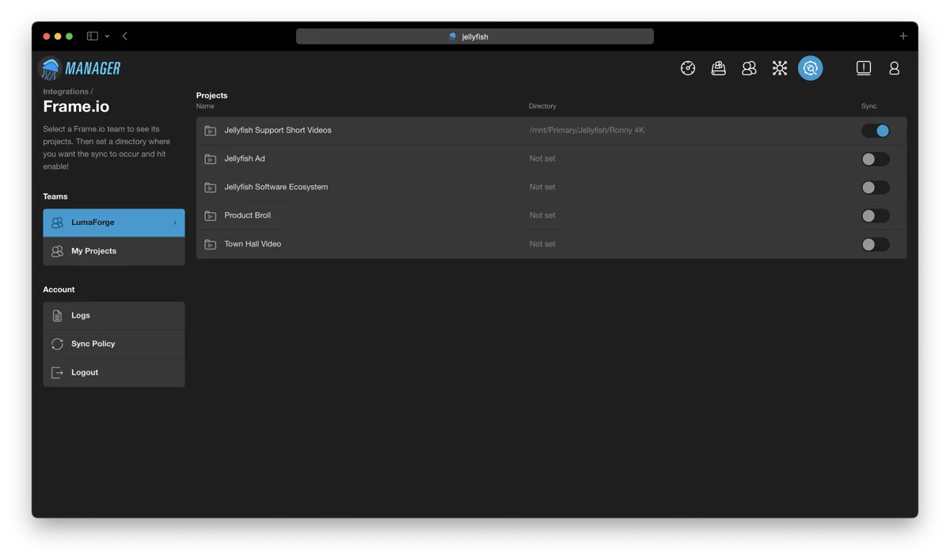
Task: Enable sync for Jellyfish Ad
Action: coord(875,159)
